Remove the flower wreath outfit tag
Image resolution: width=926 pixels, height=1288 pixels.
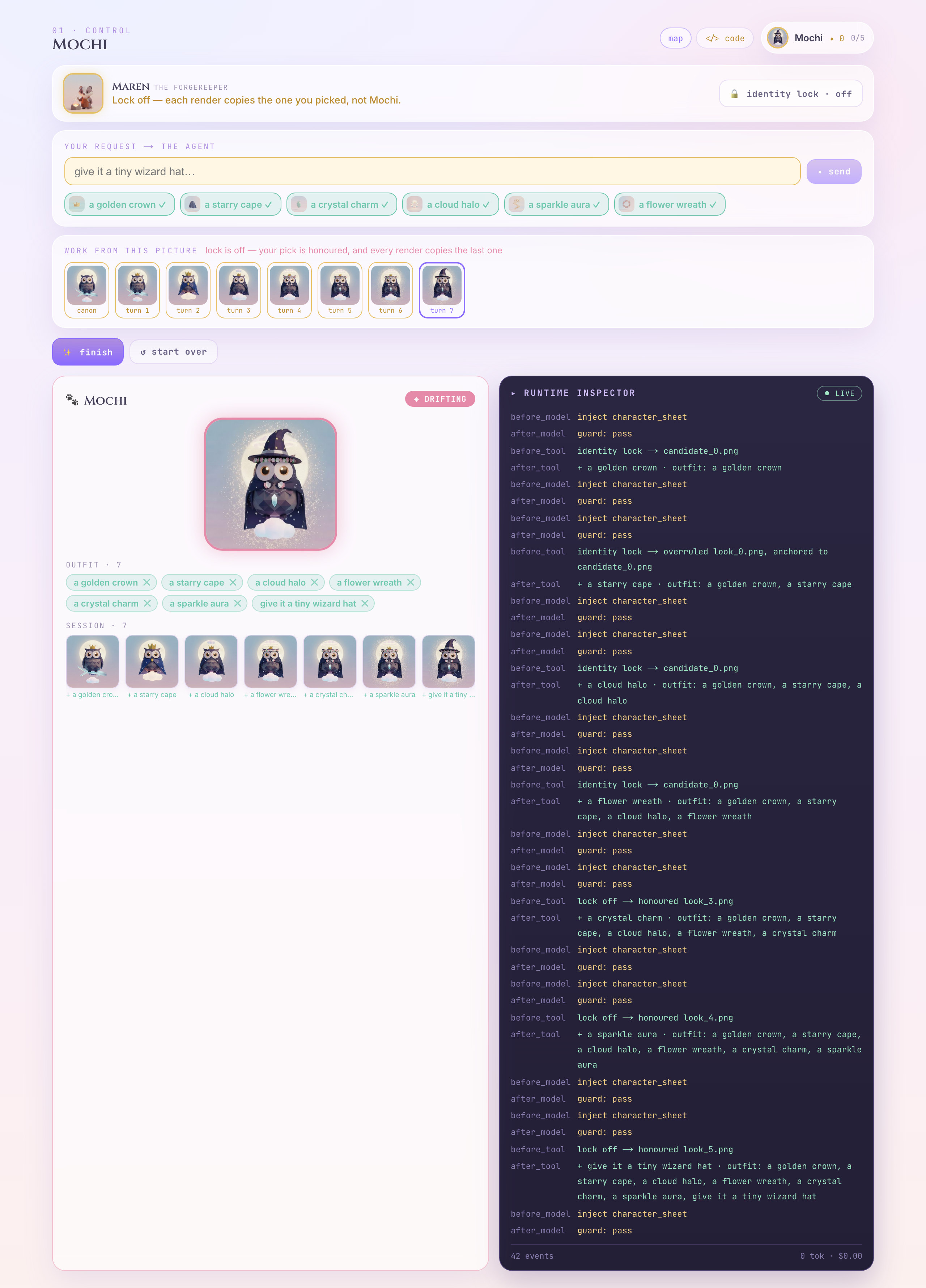411,582
